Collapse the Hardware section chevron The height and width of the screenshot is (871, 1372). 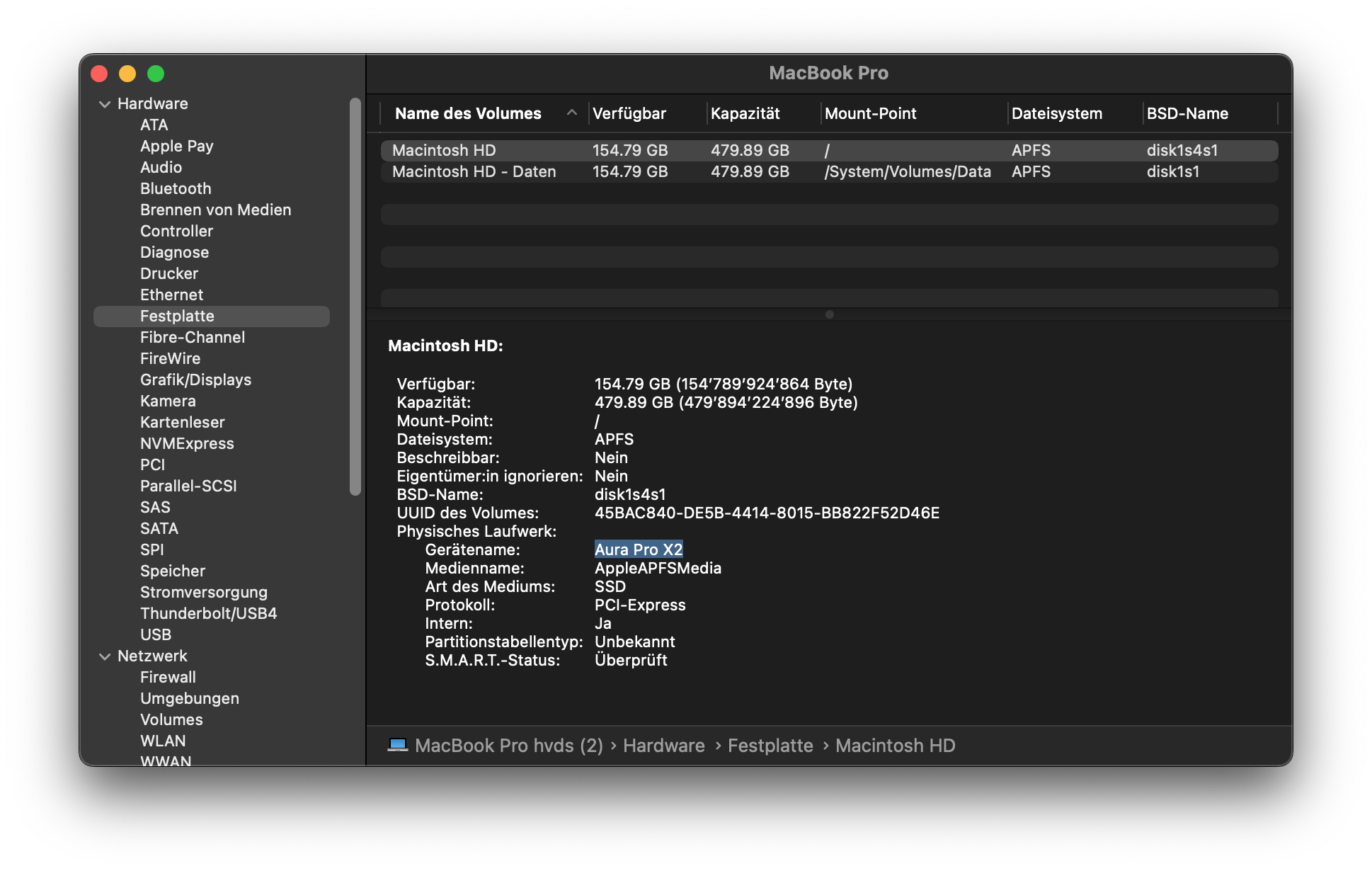105,104
